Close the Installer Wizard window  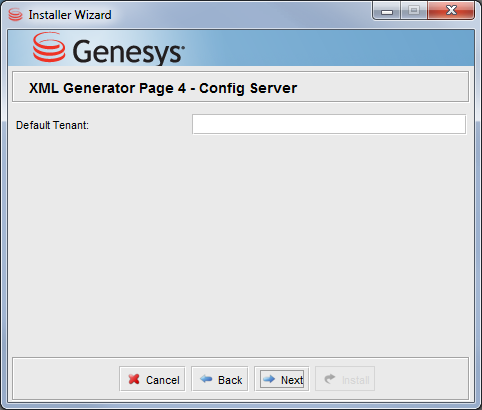click(x=451, y=11)
